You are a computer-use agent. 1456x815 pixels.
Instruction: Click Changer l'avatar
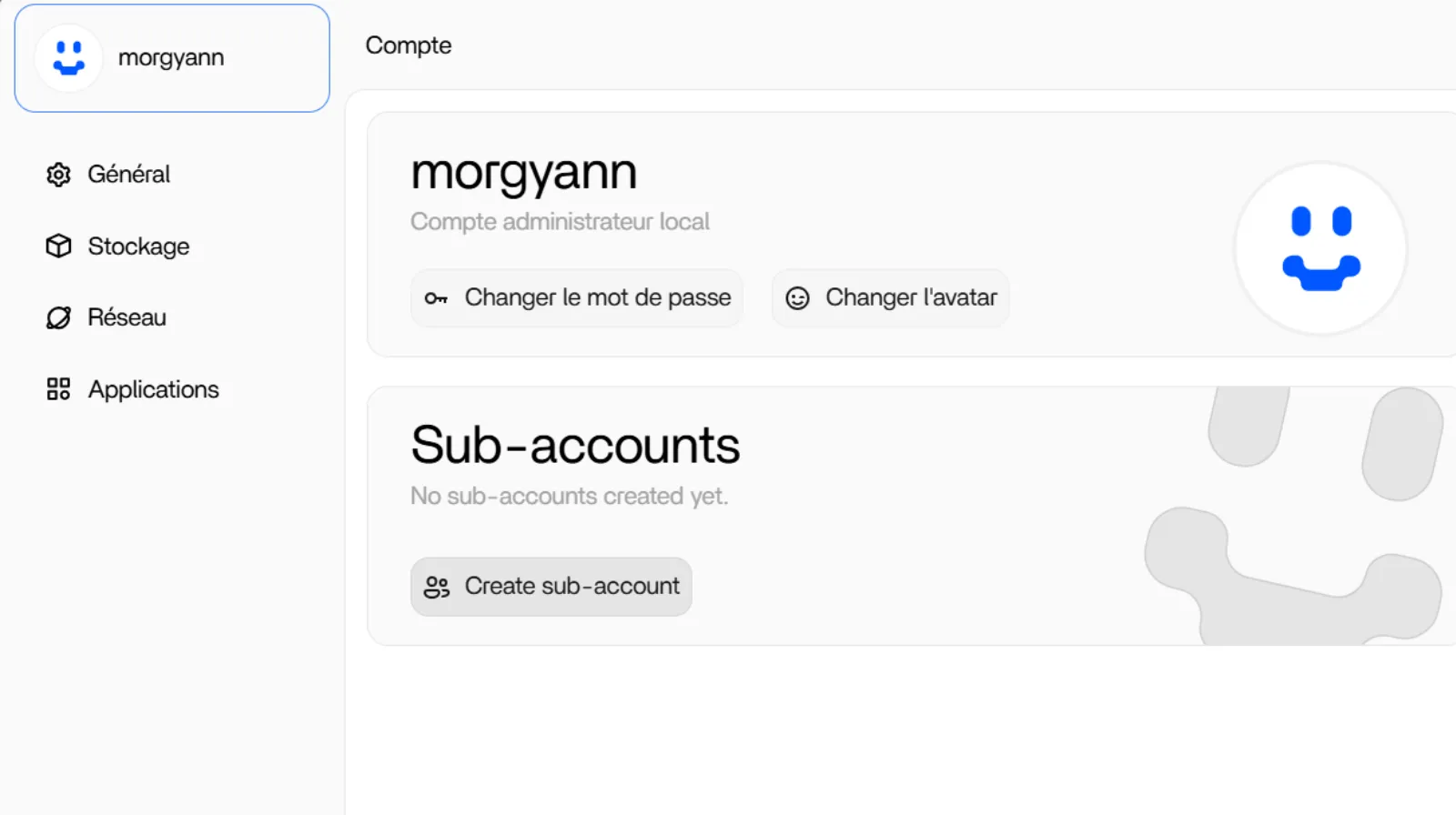889,297
